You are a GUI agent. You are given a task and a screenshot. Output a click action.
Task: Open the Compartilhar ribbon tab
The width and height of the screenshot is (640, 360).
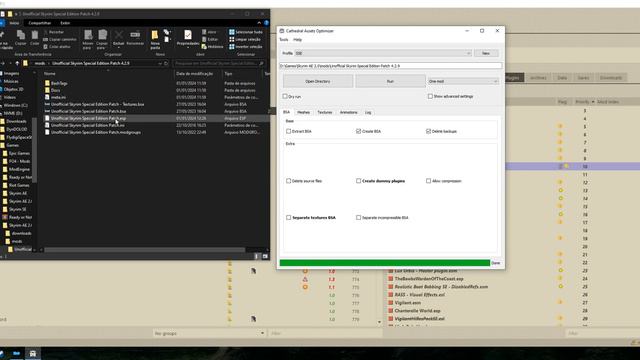pos(40,23)
